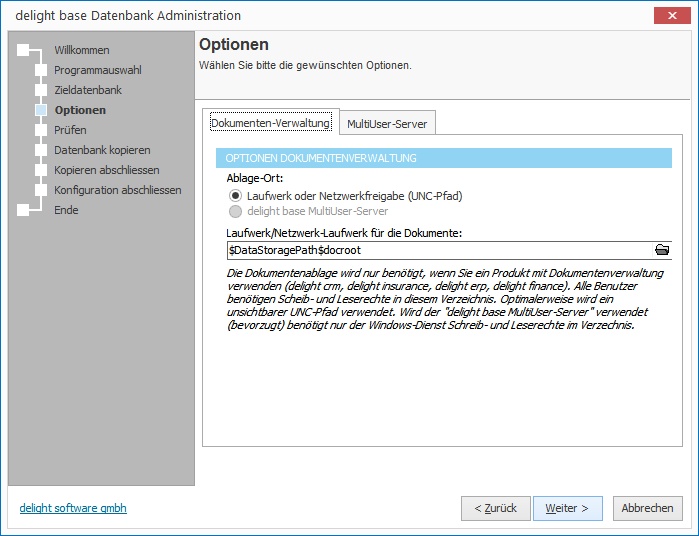Close the Datenbank Administration window
The height and width of the screenshot is (536, 699).
coord(669,15)
